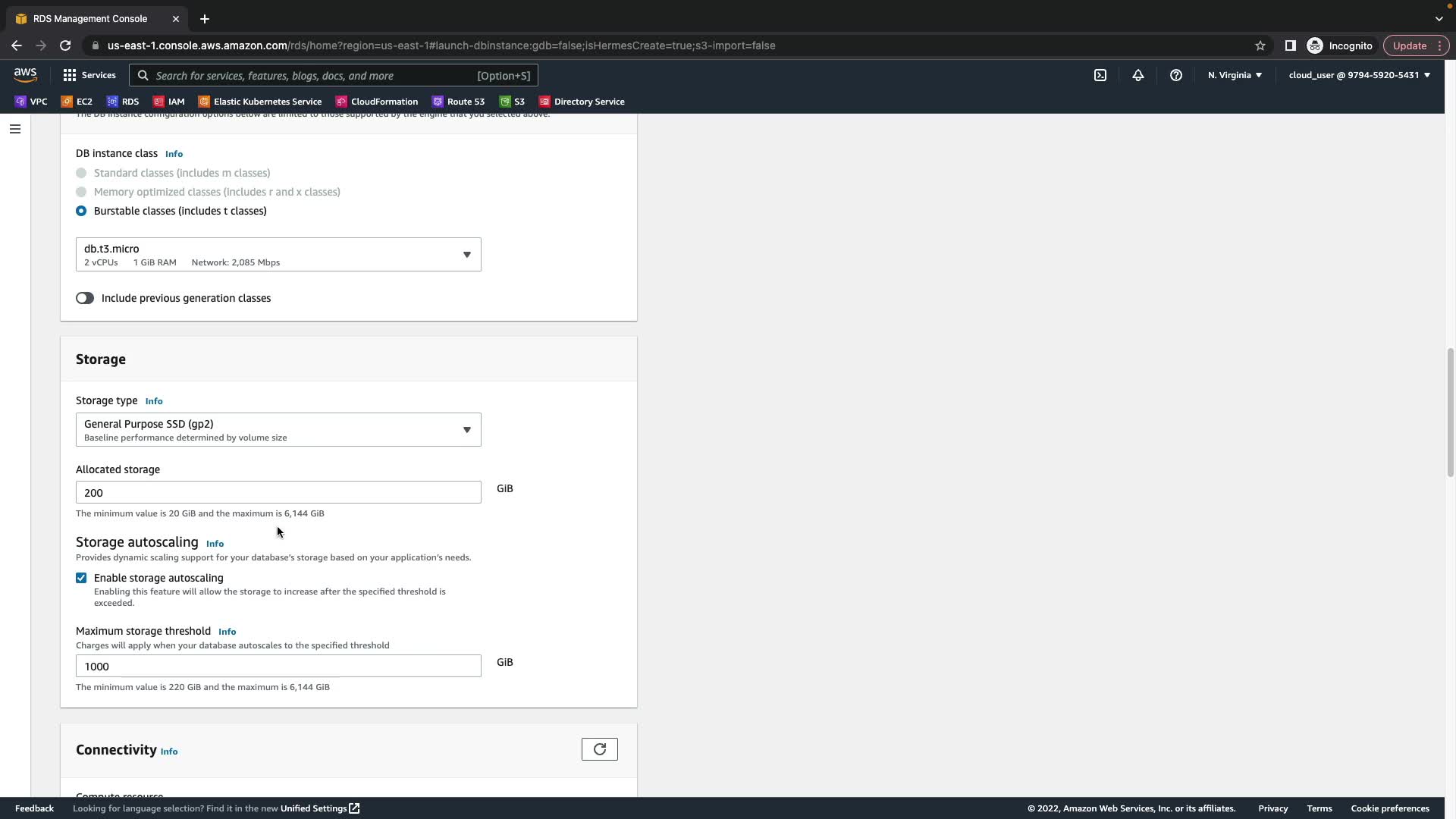Open the cloud_user account menu
The height and width of the screenshot is (819, 1456).
point(1359,75)
